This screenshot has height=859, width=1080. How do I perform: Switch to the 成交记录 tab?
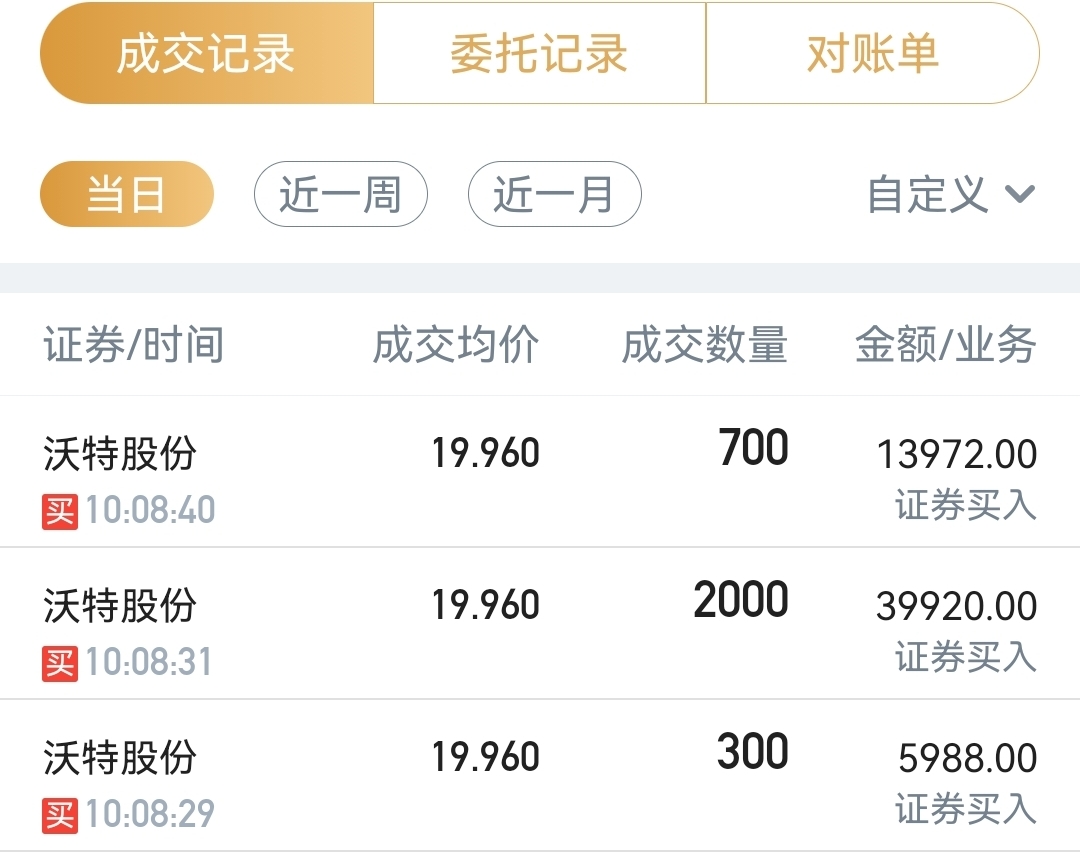pos(206,54)
